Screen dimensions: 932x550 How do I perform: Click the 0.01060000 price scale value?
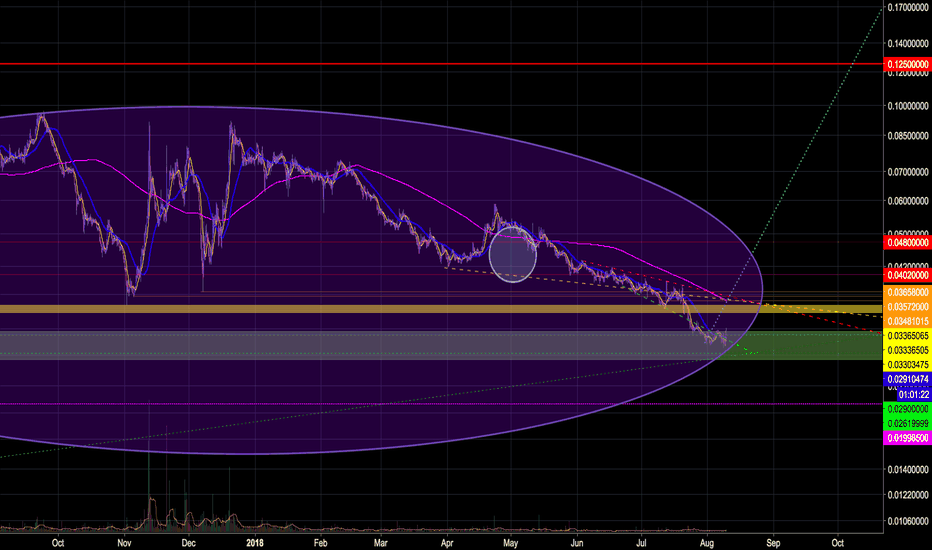[908, 521]
